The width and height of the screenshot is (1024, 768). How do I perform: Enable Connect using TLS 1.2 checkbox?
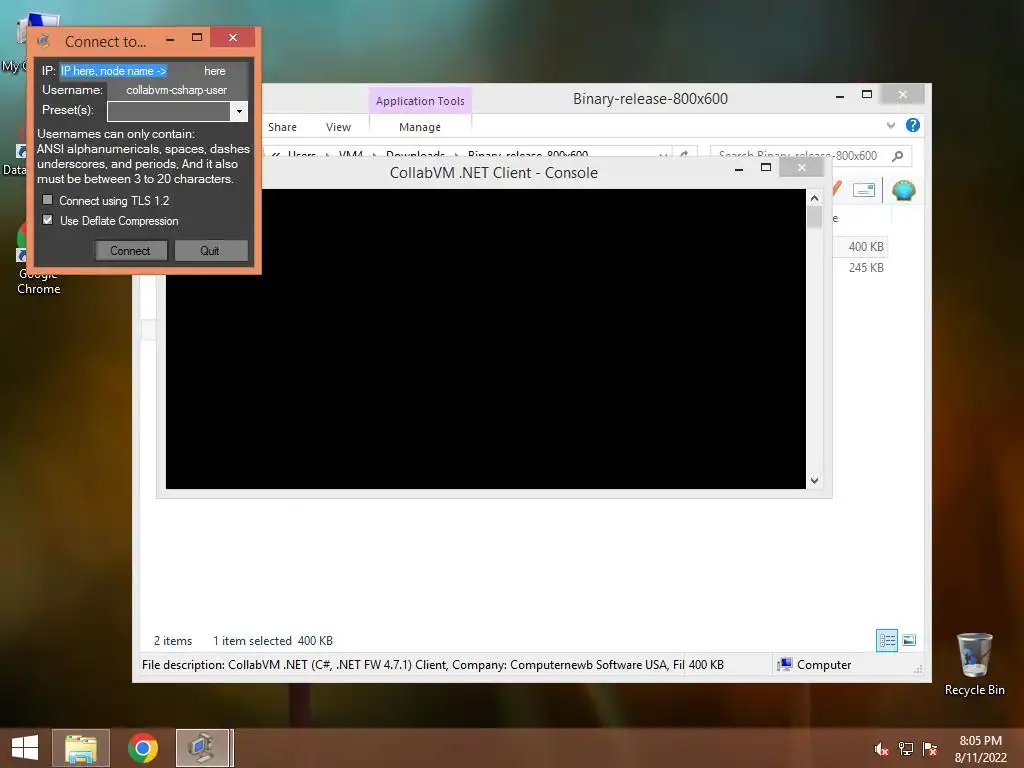[48, 200]
